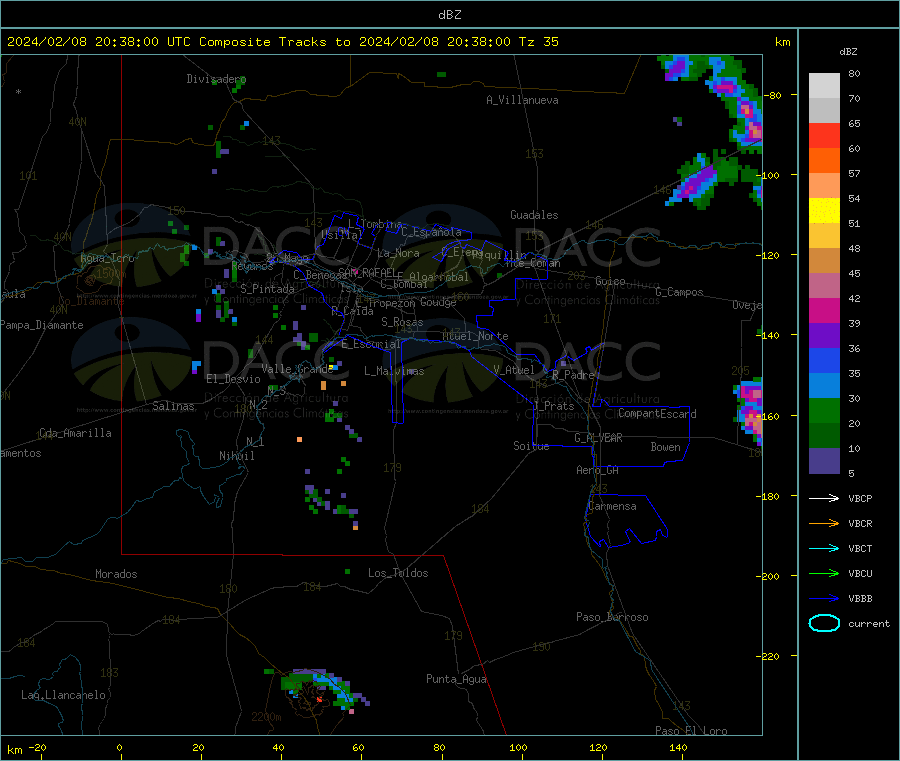Pick the purple 36–39 dBZ swatch
Viewport: 900px width, 761px height.
[x=824, y=336]
